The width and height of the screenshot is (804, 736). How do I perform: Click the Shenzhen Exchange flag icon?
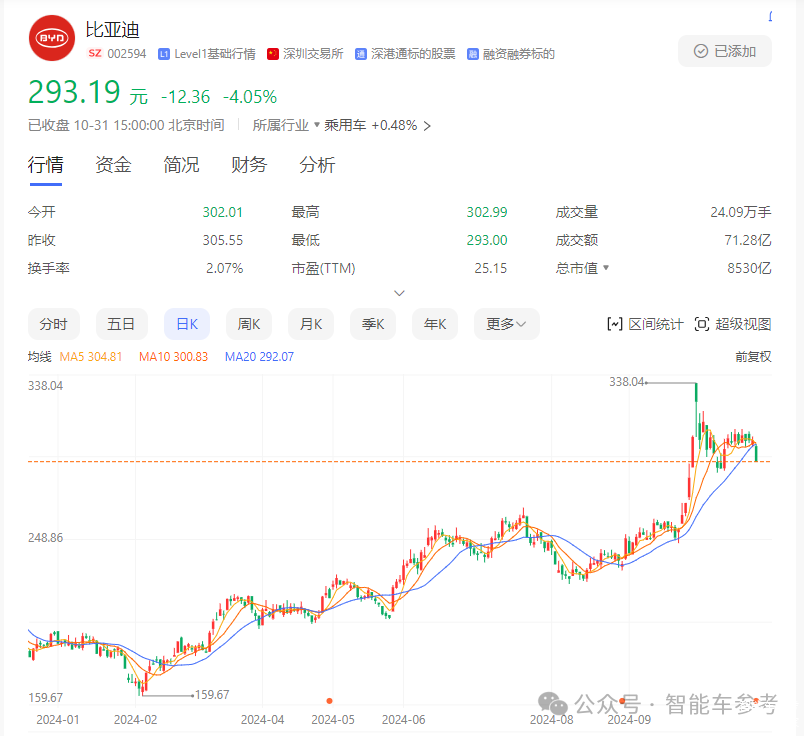pyautogui.click(x=273, y=54)
